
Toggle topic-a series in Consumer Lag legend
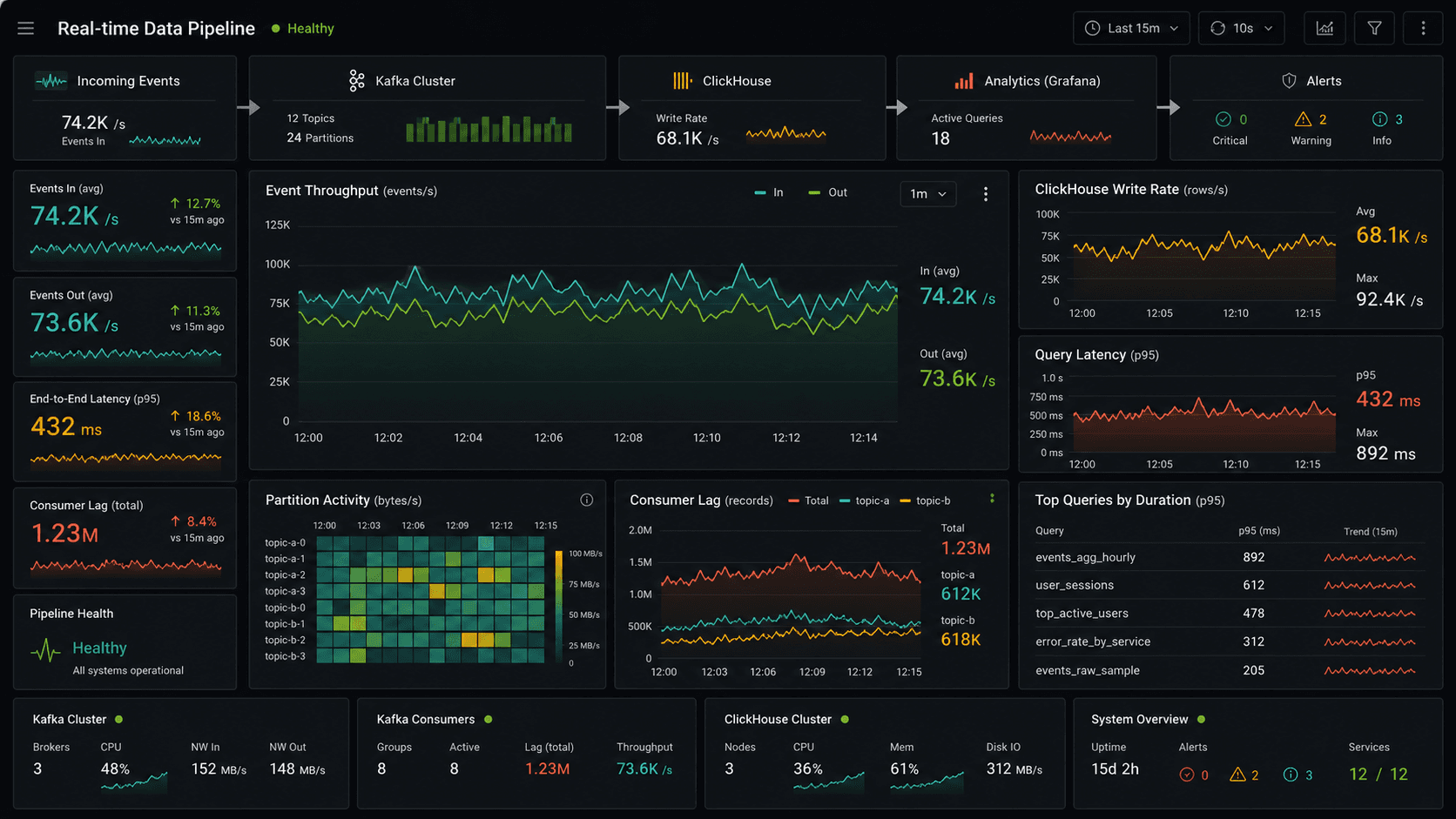click(865, 500)
